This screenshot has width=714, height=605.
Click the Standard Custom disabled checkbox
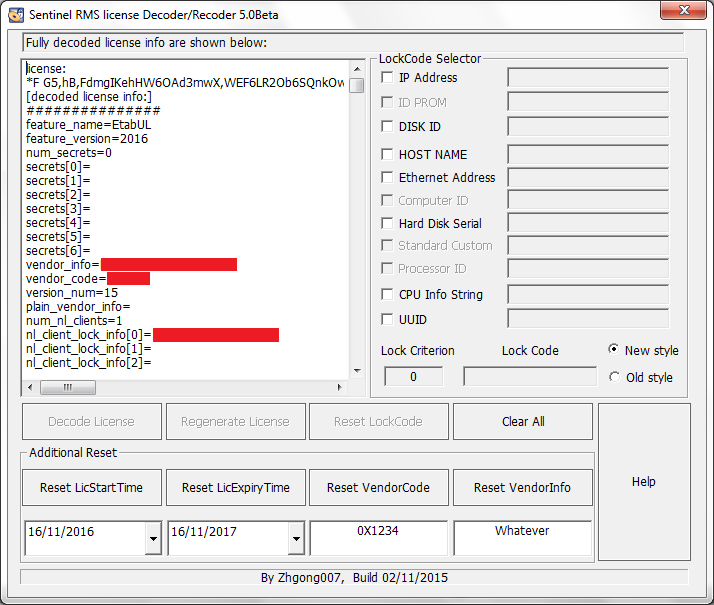[x=387, y=245]
